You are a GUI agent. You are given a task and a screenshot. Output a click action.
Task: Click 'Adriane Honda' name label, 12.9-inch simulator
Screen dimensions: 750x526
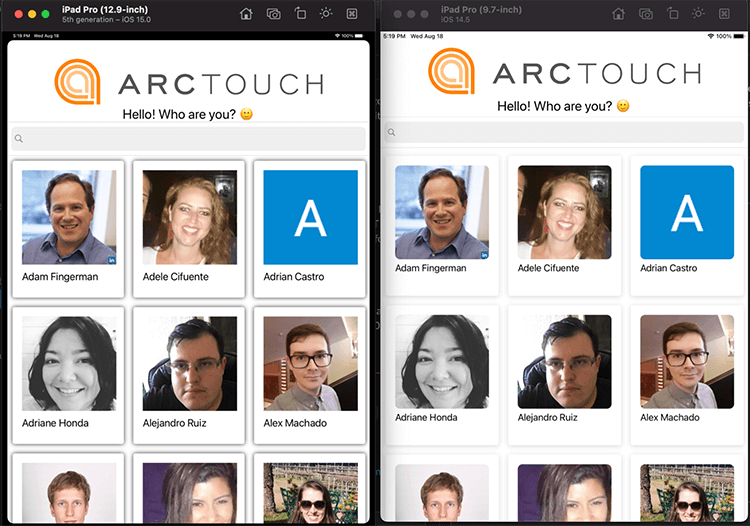coord(55,423)
